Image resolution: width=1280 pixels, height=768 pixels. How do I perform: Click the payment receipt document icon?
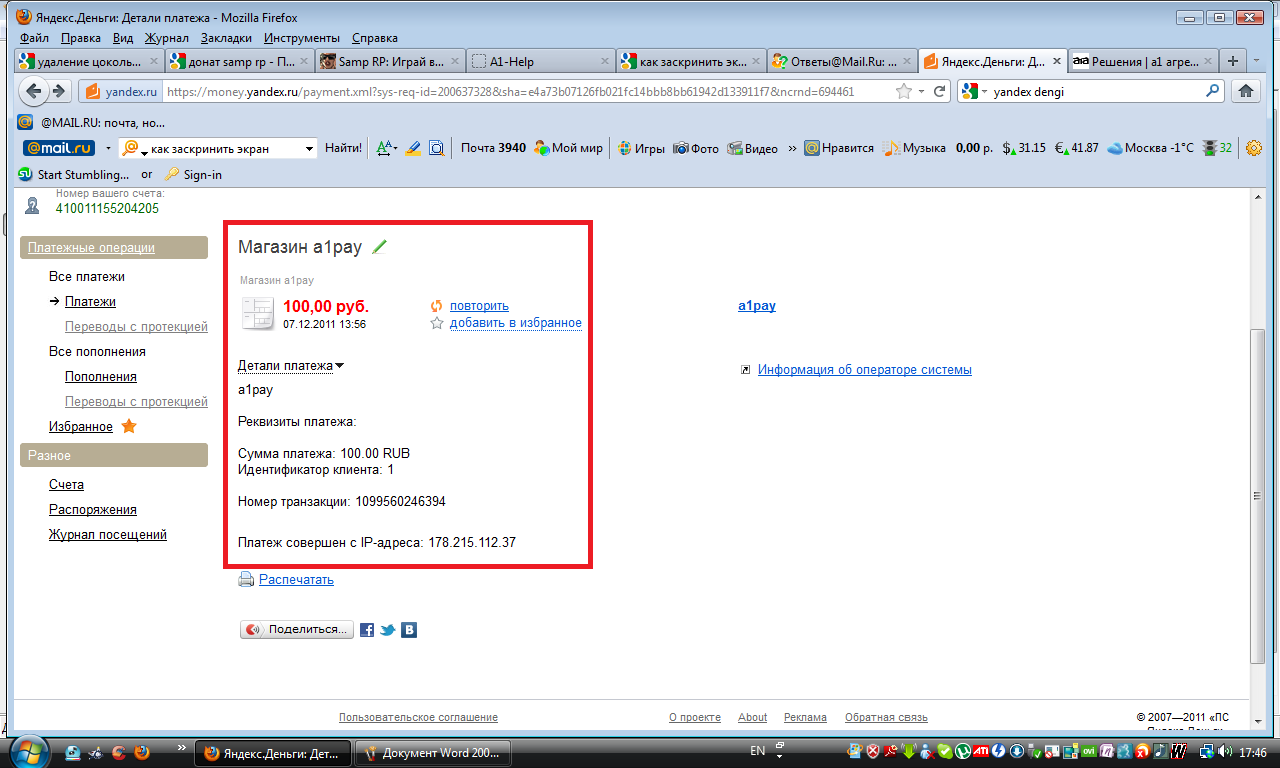click(257, 314)
